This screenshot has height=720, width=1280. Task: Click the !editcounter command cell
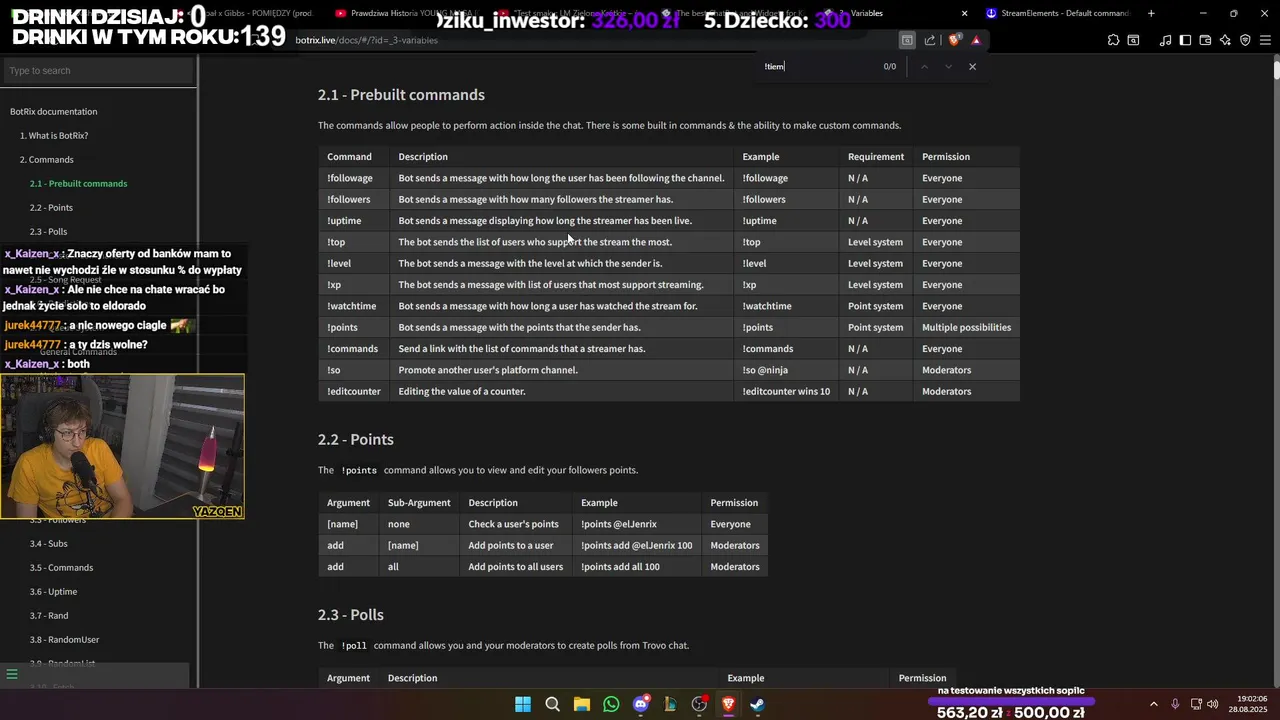tap(353, 392)
